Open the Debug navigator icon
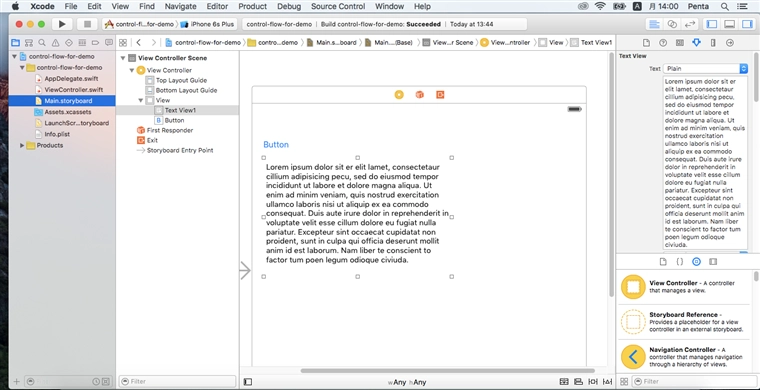The height and width of the screenshot is (390, 760). point(82,43)
